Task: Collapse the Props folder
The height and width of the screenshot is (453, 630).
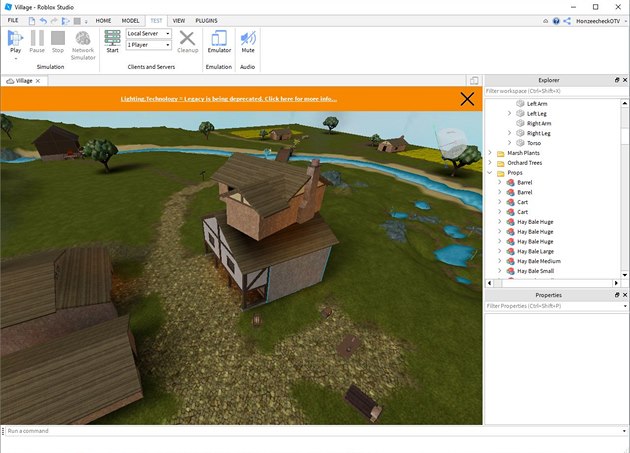Action: coord(490,172)
